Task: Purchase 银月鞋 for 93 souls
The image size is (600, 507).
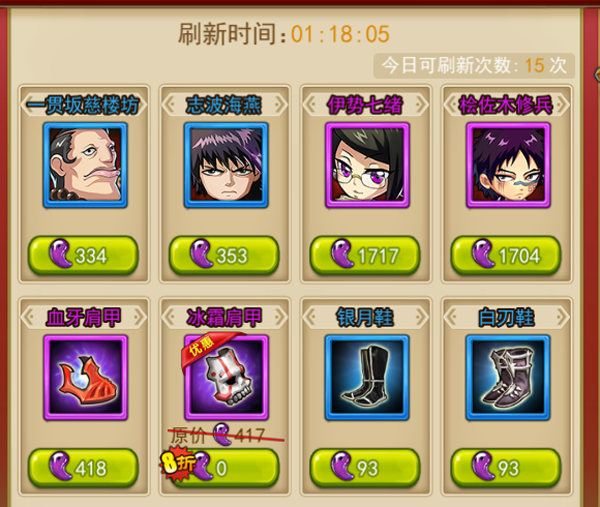Action: [x=365, y=468]
